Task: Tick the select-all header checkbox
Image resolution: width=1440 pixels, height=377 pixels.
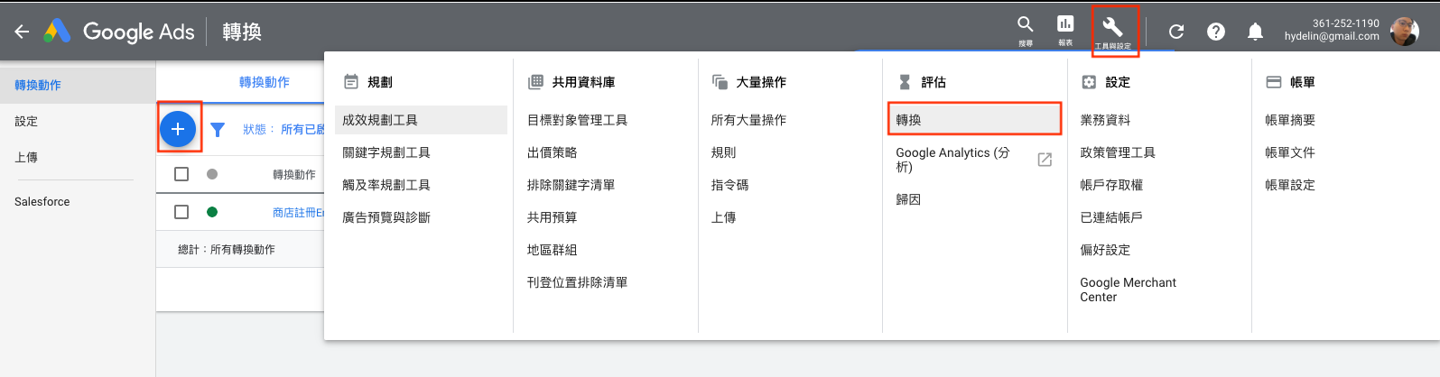Action: pyautogui.click(x=181, y=174)
